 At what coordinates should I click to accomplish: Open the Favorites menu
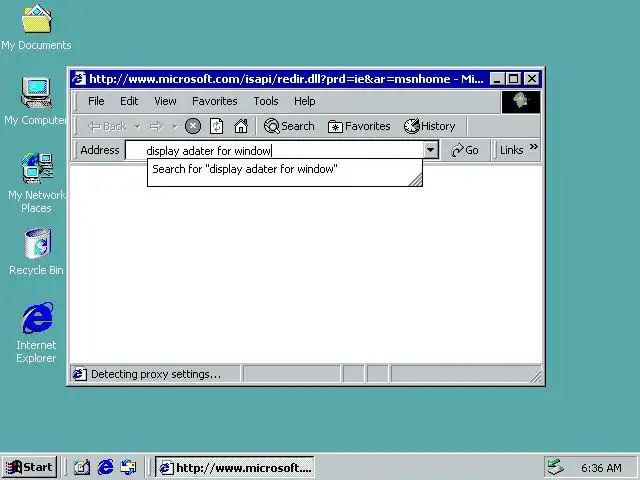tap(215, 101)
